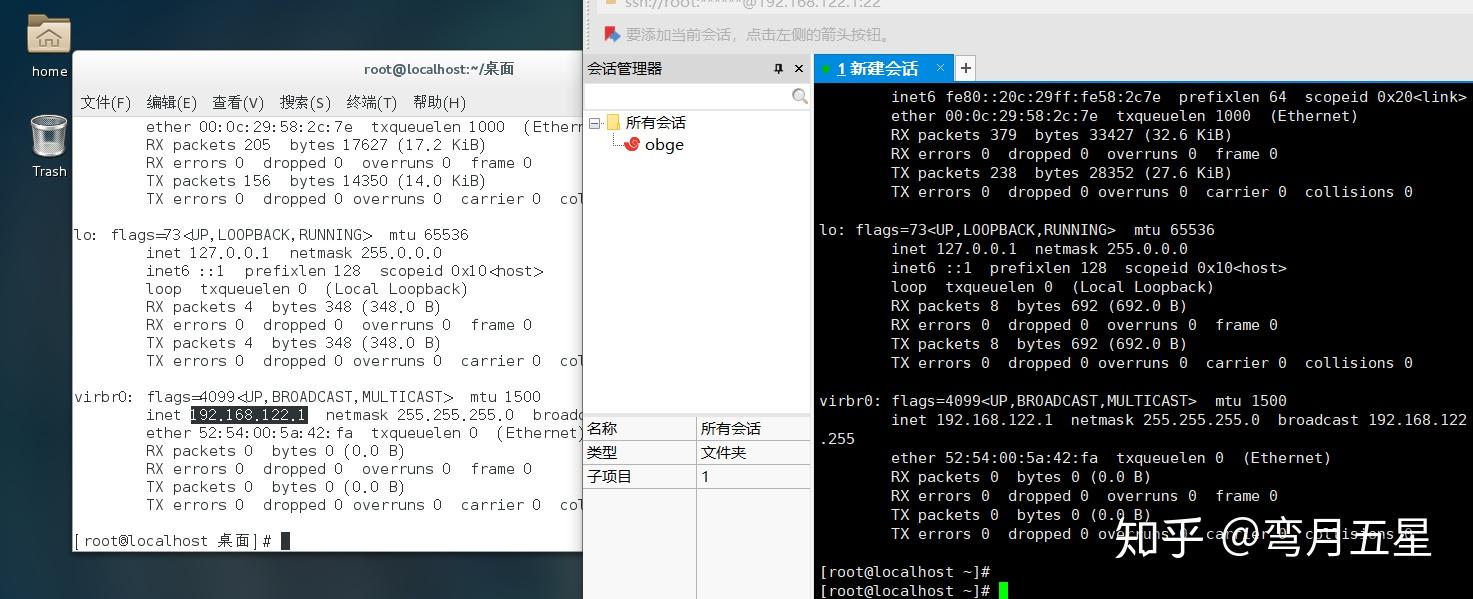This screenshot has width=1473, height=599.
Task: Open the obge session in session manager
Action: (662, 144)
